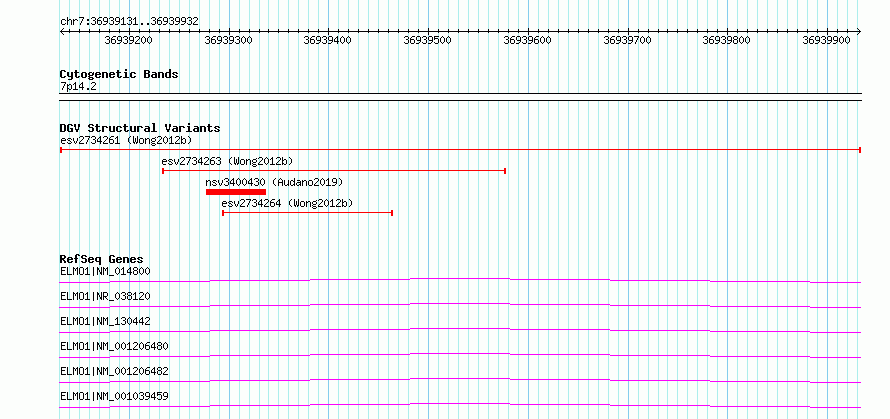Open variant esv2734264 (Wong2012b) label

coord(287,203)
